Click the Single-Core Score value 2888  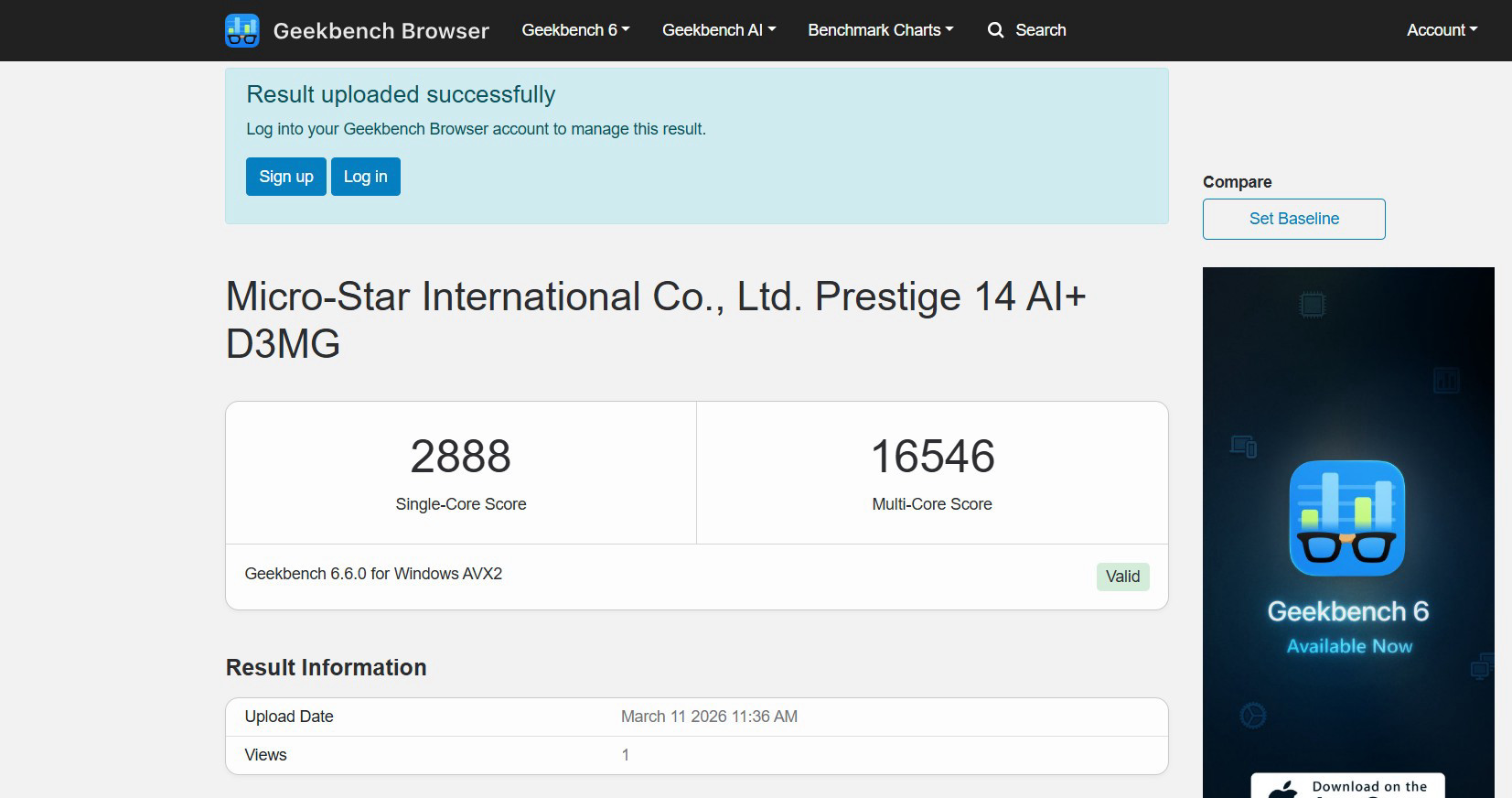click(460, 457)
